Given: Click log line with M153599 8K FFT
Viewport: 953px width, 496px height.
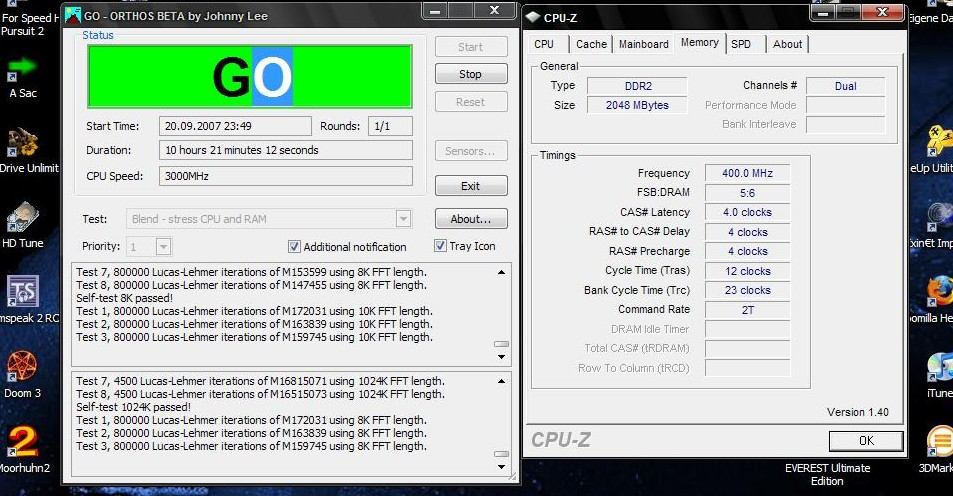Looking at the screenshot, I should tap(252, 272).
